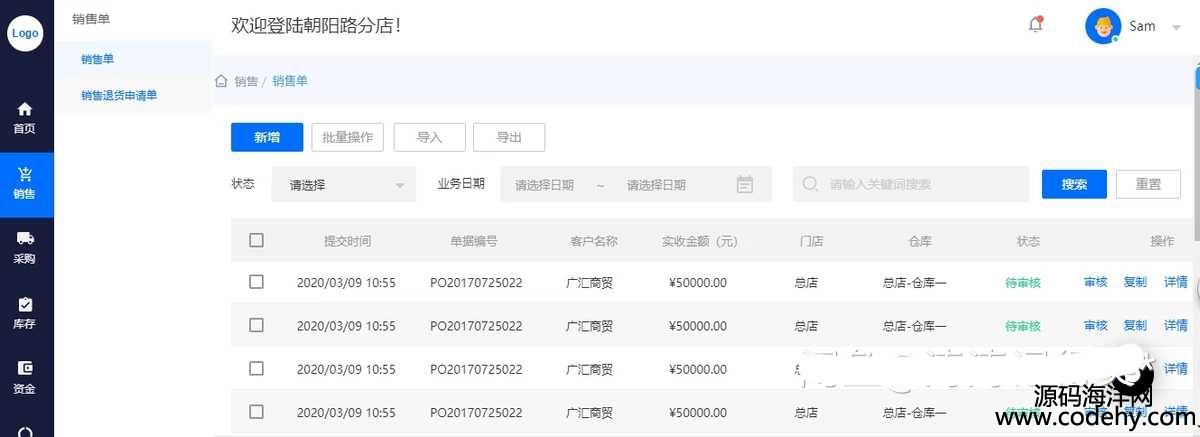Open the 采购 truck icon
Viewport: 1200px width, 437px height.
click(x=25, y=238)
